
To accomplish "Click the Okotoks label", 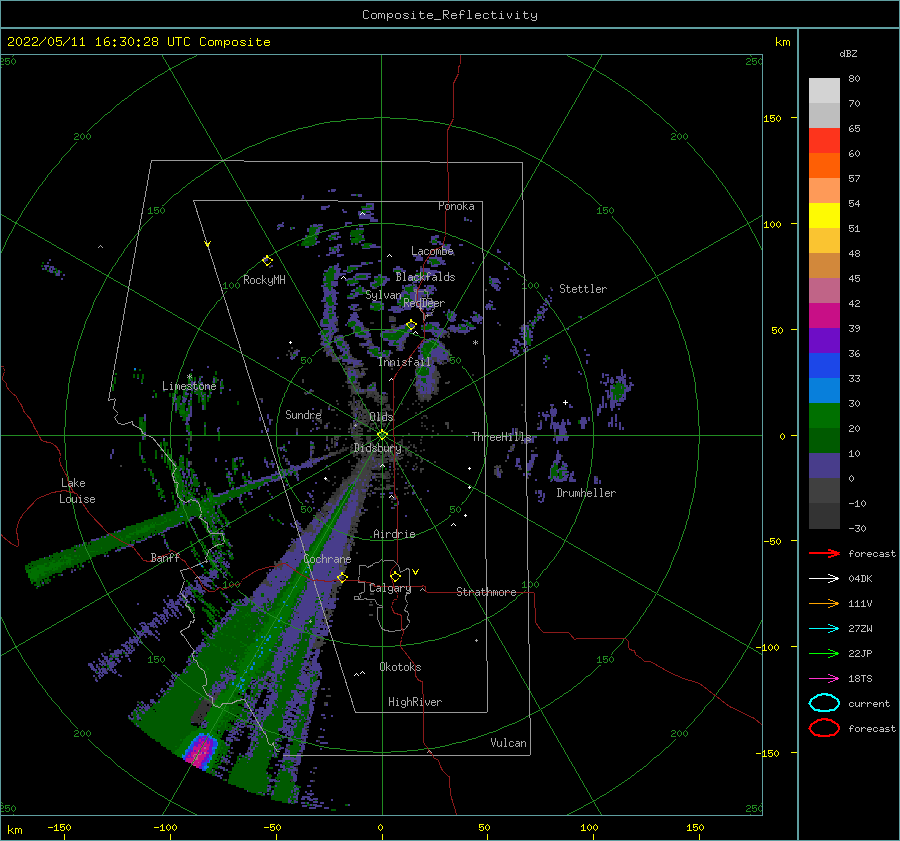I will pyautogui.click(x=400, y=667).
